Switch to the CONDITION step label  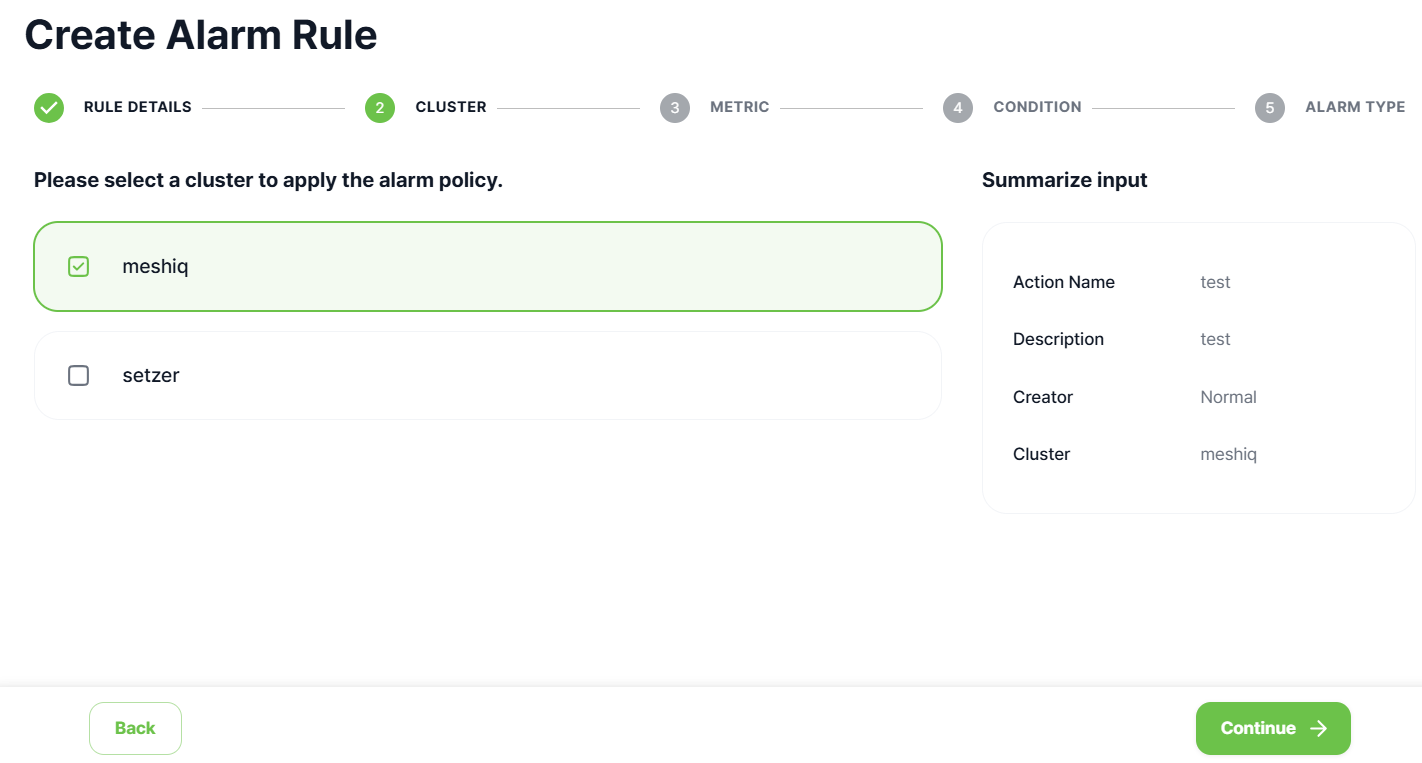click(x=1037, y=107)
